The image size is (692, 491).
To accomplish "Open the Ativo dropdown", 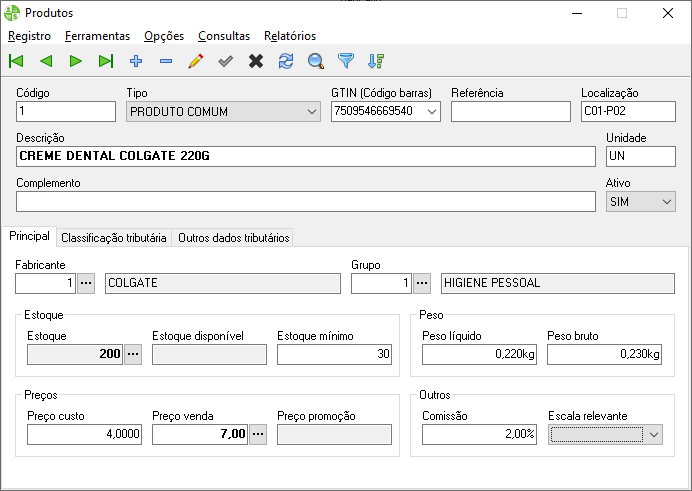I will (667, 201).
